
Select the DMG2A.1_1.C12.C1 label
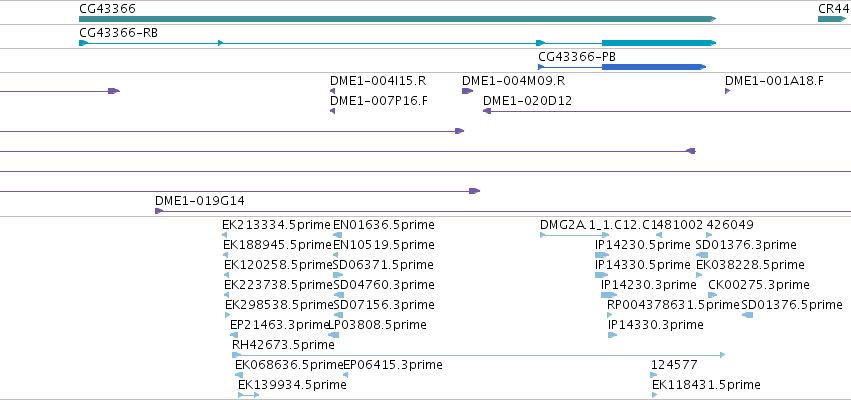coord(599,225)
